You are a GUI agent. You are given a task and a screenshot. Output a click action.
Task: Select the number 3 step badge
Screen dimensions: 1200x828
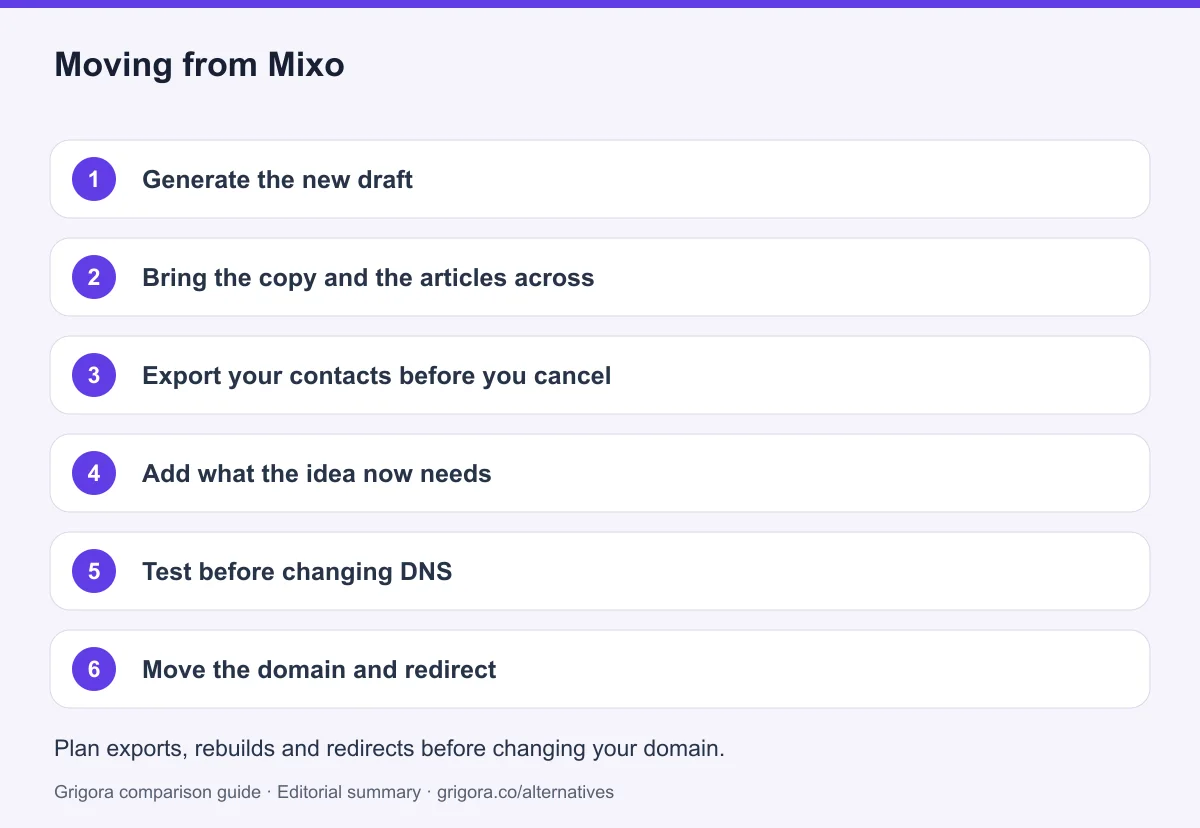[x=94, y=375]
